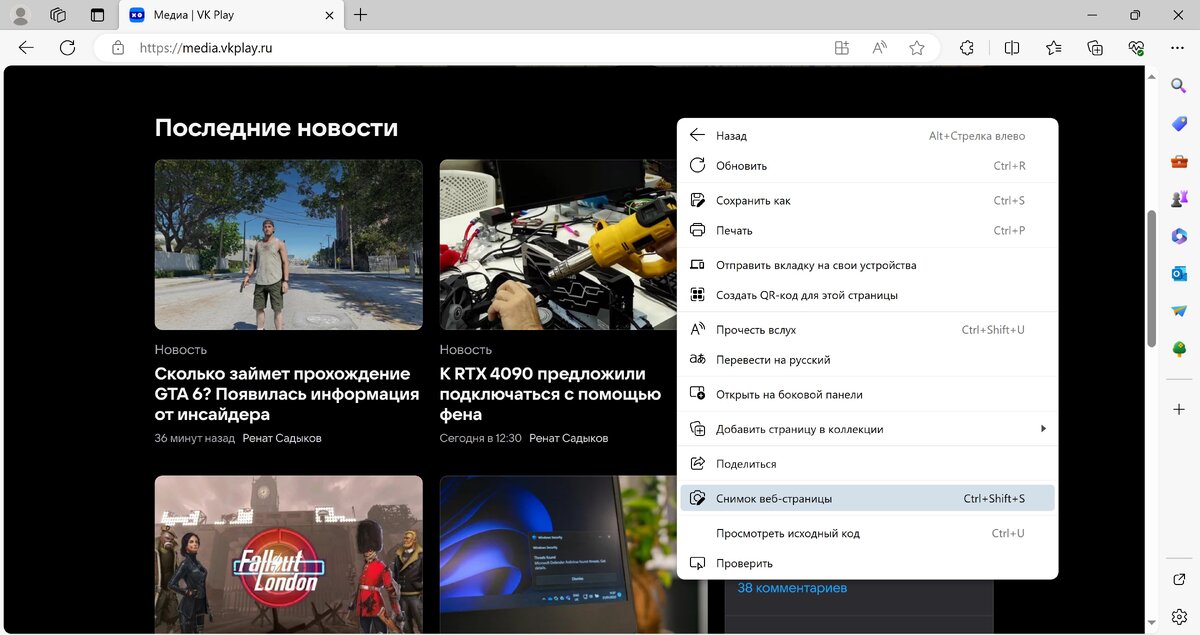The image size is (1200, 635).
Task: Open a new tab with plus button
Action: pos(361,15)
